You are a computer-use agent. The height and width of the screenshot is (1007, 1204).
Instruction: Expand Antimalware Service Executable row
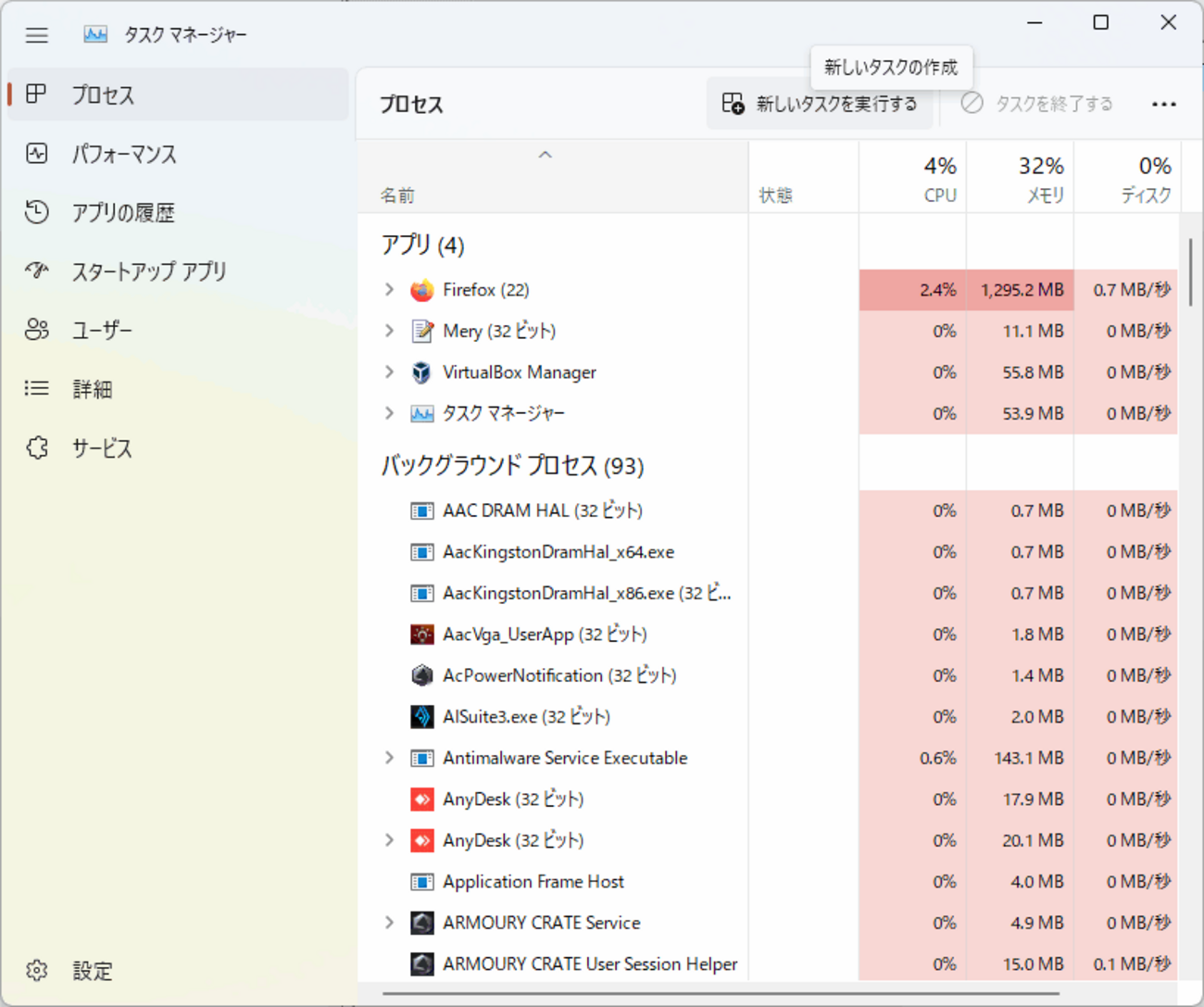389,758
